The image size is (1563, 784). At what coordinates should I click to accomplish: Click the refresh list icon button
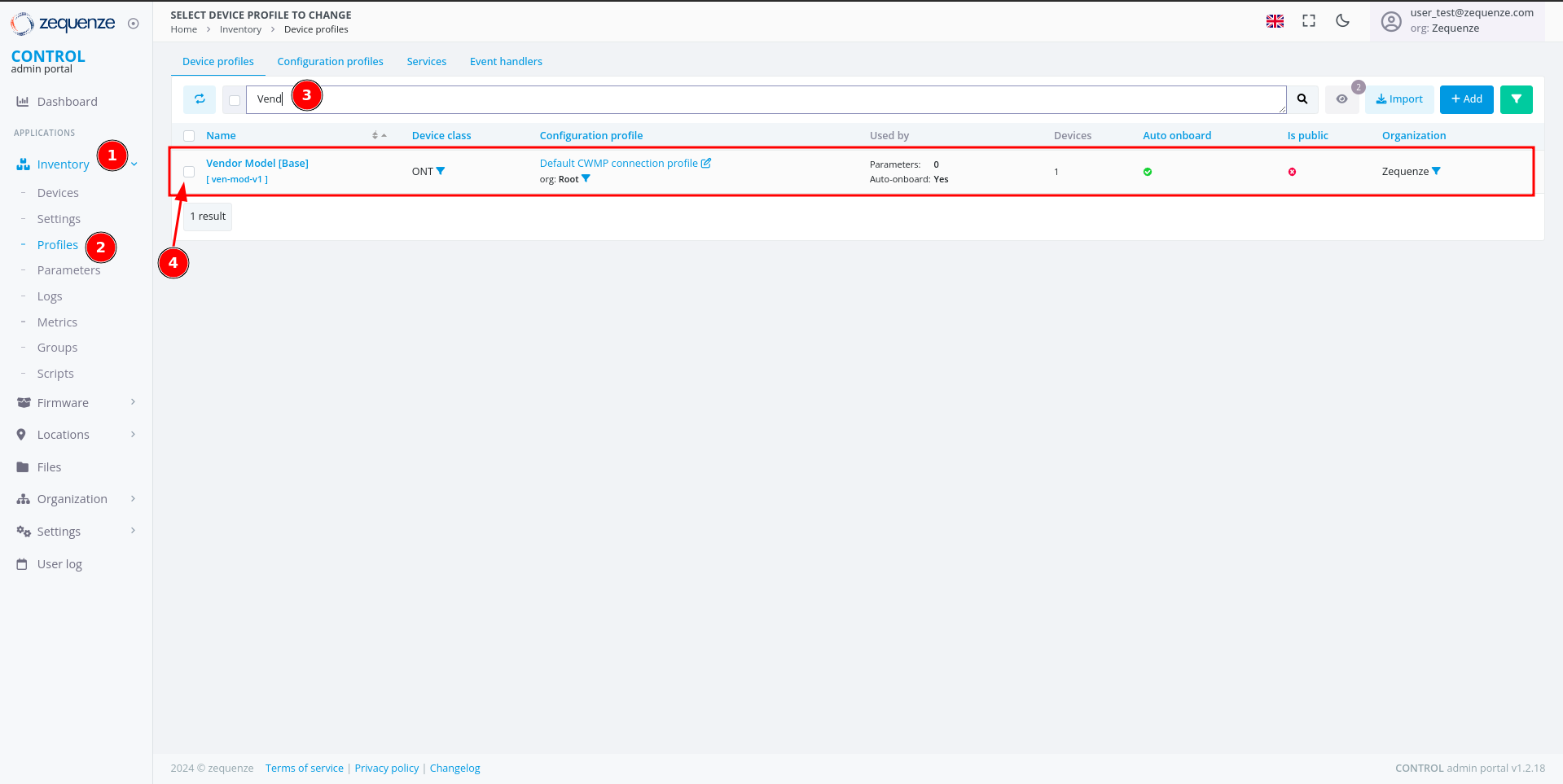point(200,99)
